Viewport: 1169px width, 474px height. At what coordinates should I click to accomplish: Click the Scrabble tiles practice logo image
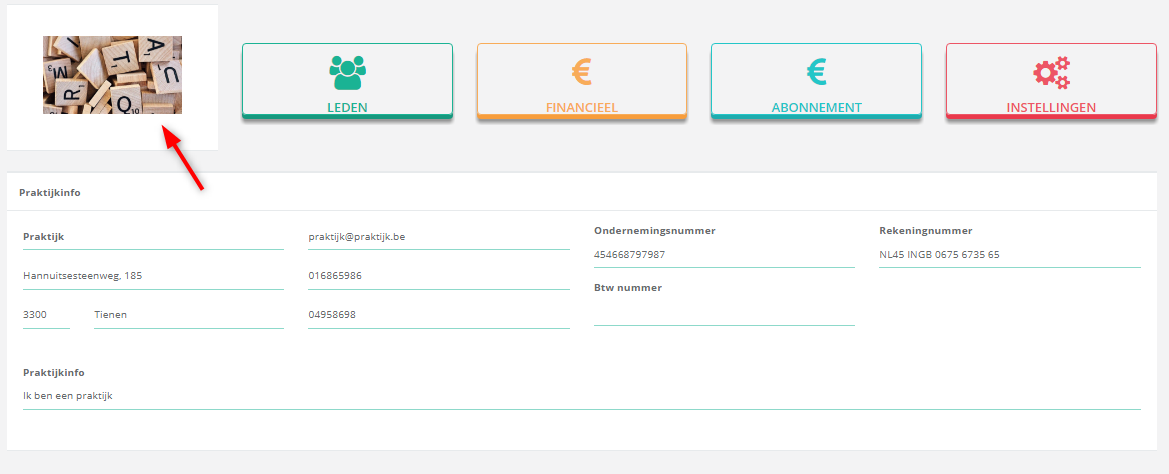pyautogui.click(x=112, y=75)
